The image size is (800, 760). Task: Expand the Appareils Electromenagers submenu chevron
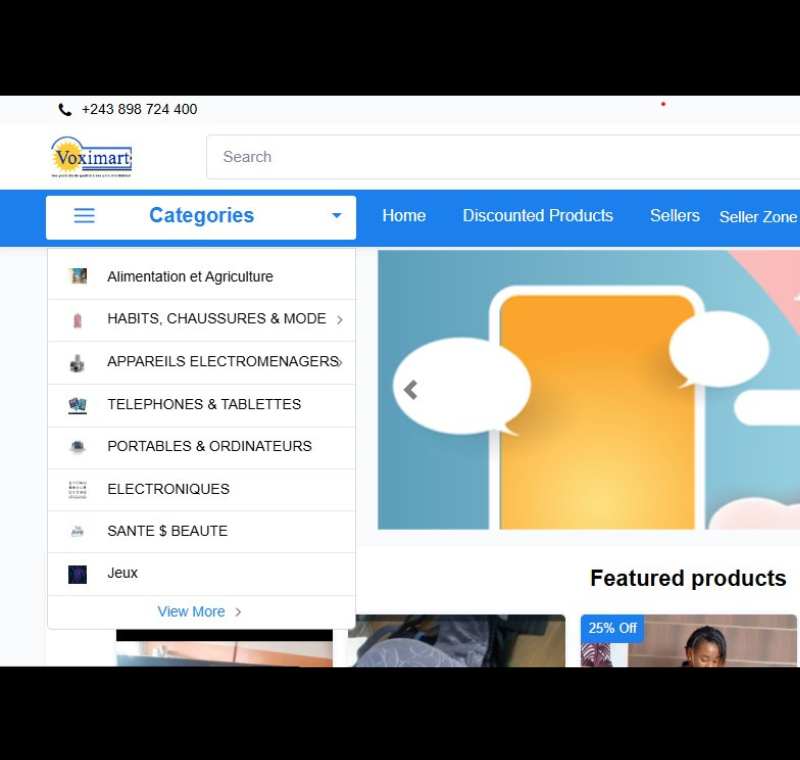(341, 362)
